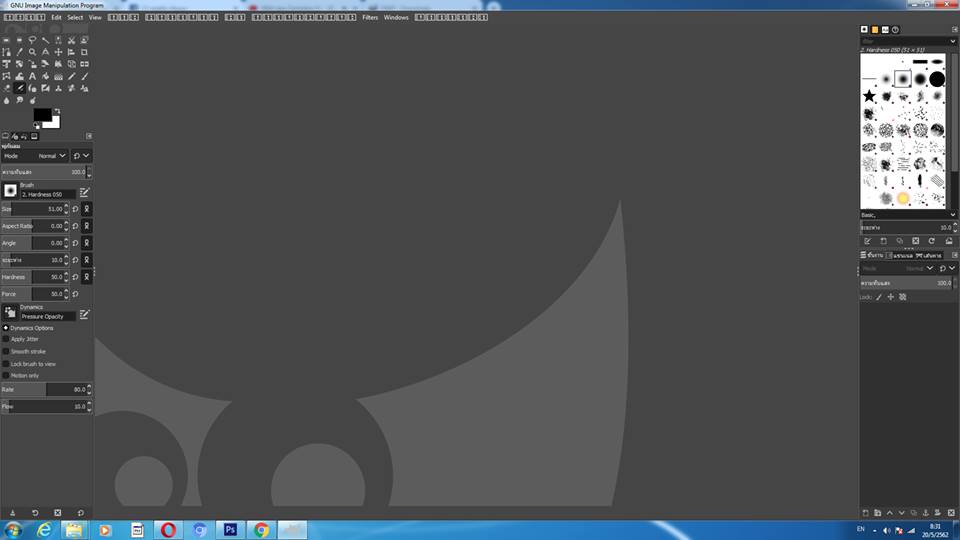Open the brush filter dropdown arrow
Viewport: 960px width, 540px height.
[953, 41]
